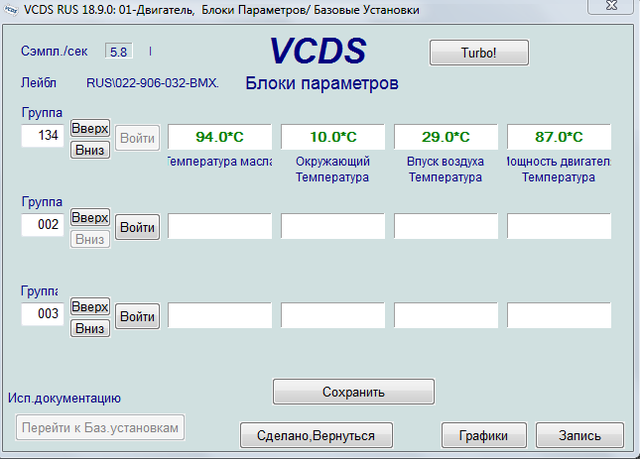Viewport: 640px width, 459px height.
Task: Click Сделано, Вернуться button
Action: pos(316,435)
